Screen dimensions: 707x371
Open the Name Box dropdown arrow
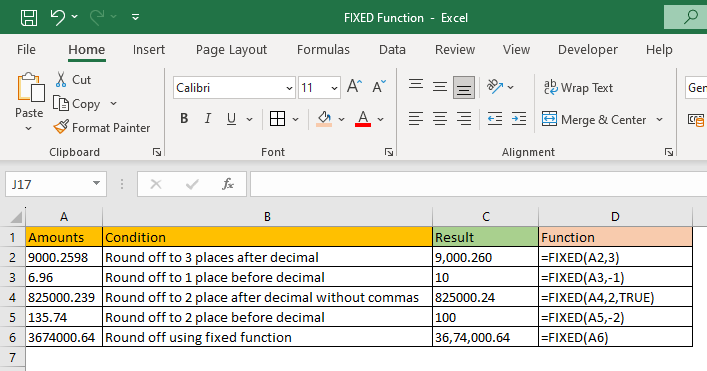[x=96, y=183]
